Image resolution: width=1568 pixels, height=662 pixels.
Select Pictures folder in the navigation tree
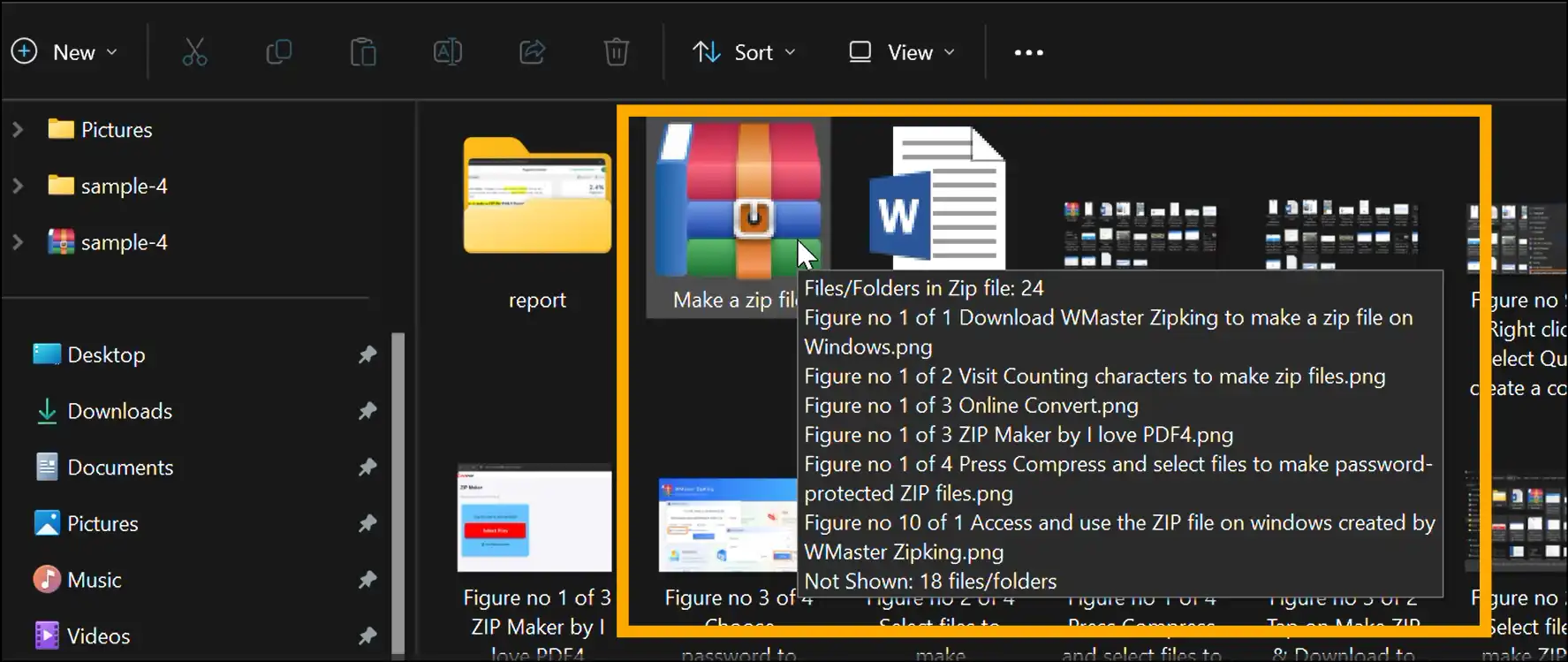[100, 130]
